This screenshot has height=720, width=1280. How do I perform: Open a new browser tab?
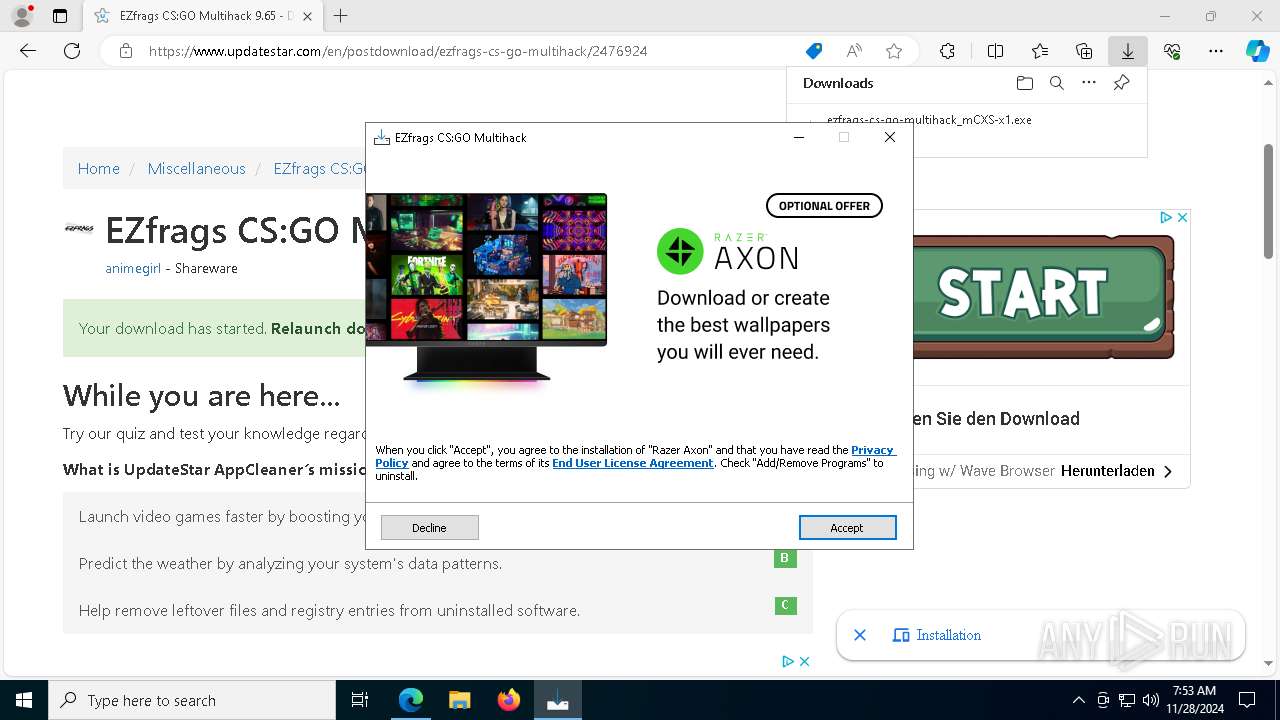[x=341, y=16]
